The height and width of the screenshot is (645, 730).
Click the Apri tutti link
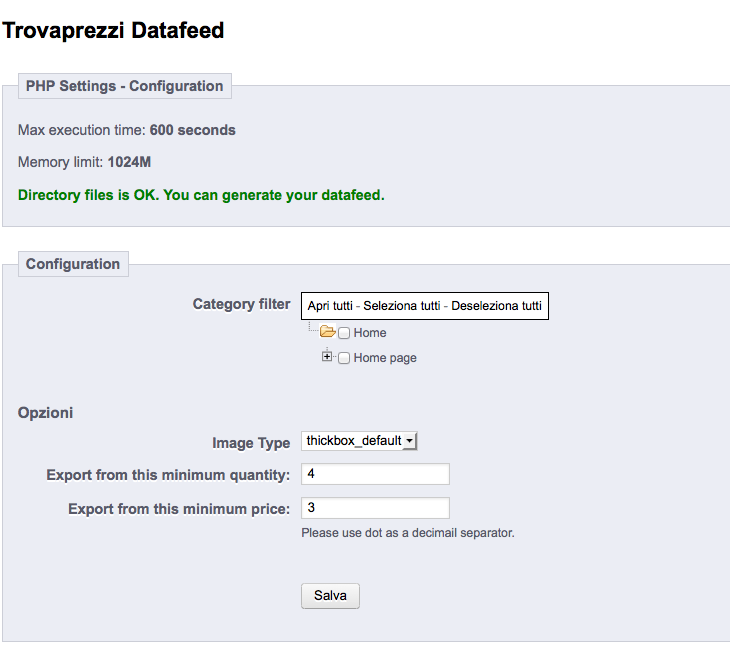point(330,306)
